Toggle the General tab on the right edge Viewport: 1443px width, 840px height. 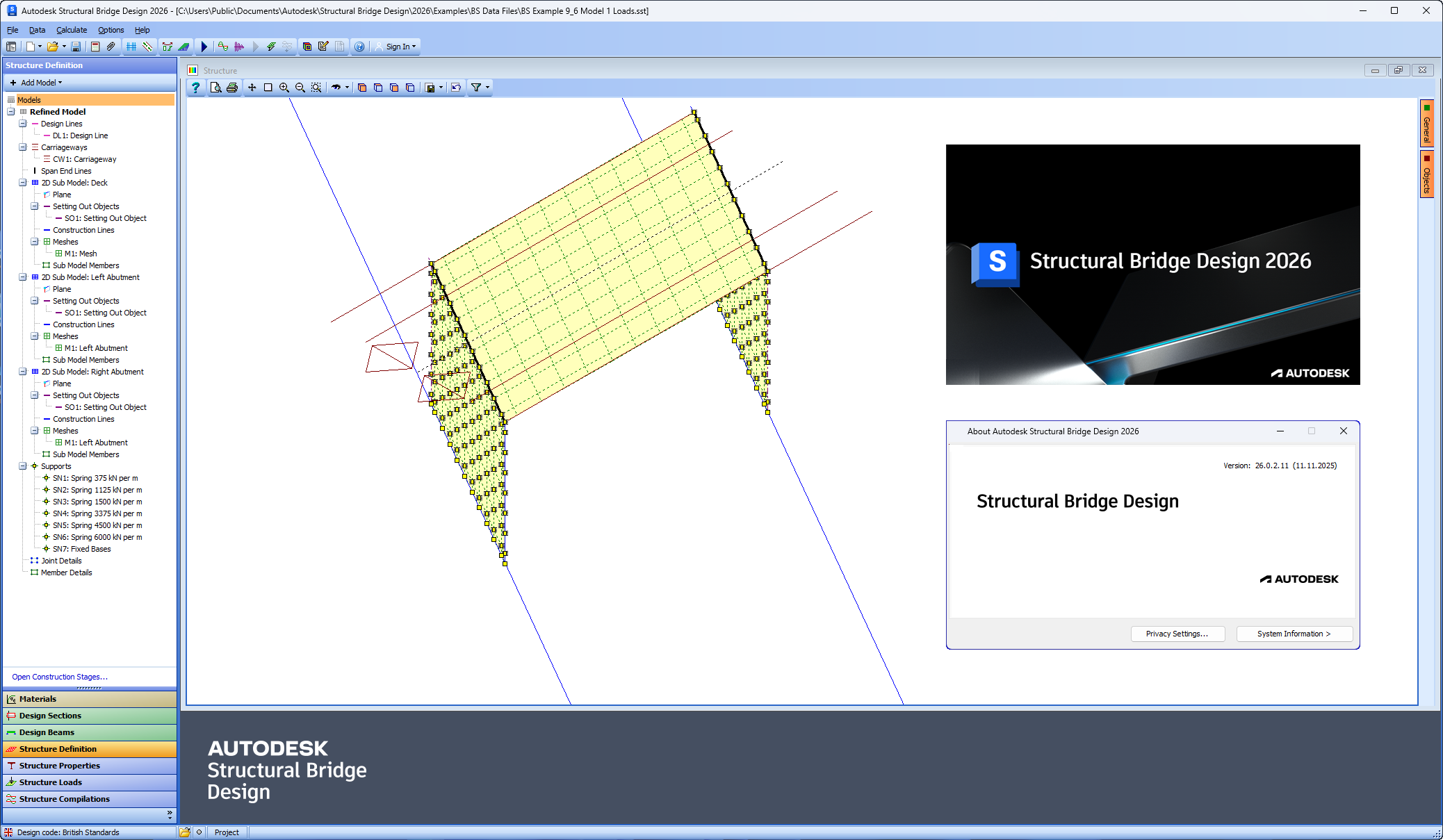[x=1426, y=125]
